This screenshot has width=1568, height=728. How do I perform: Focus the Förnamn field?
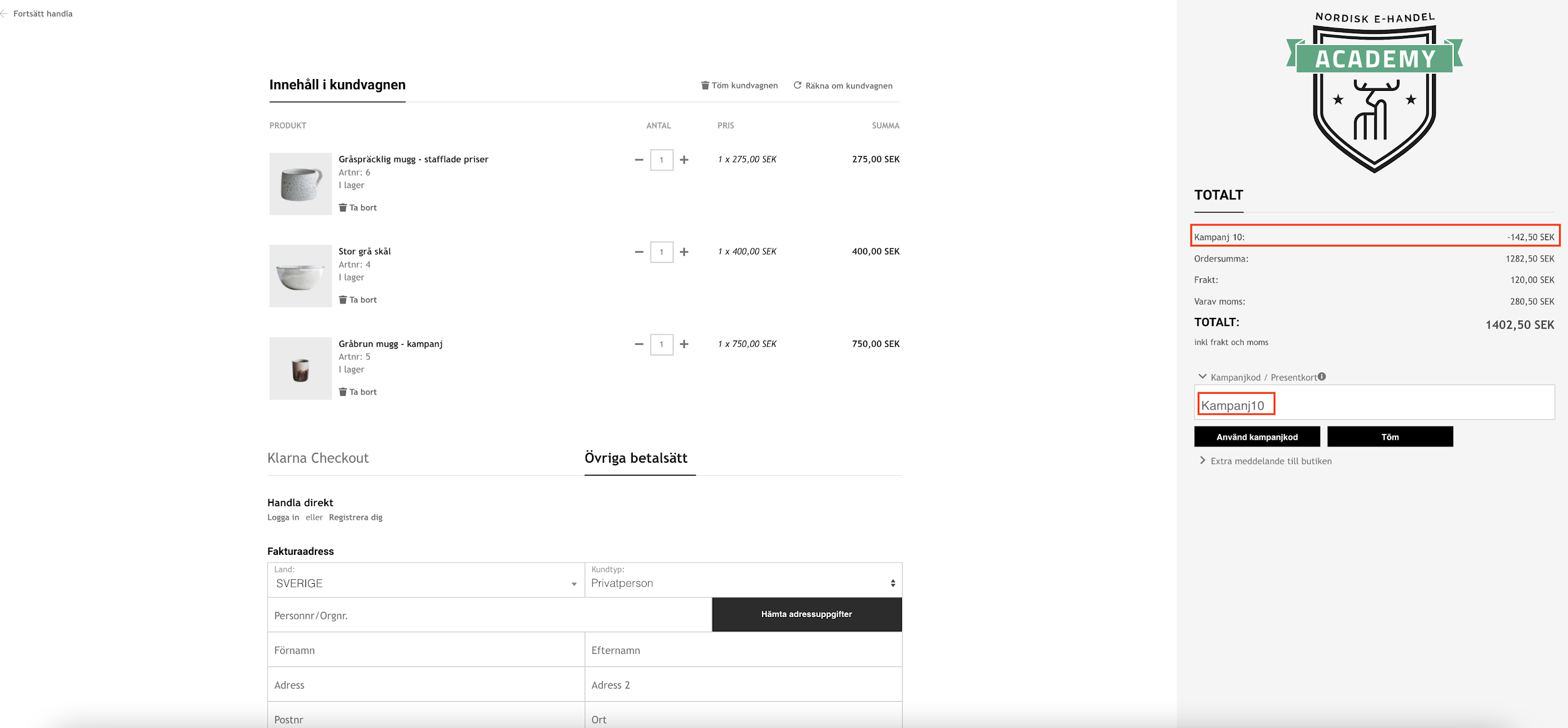(426, 650)
